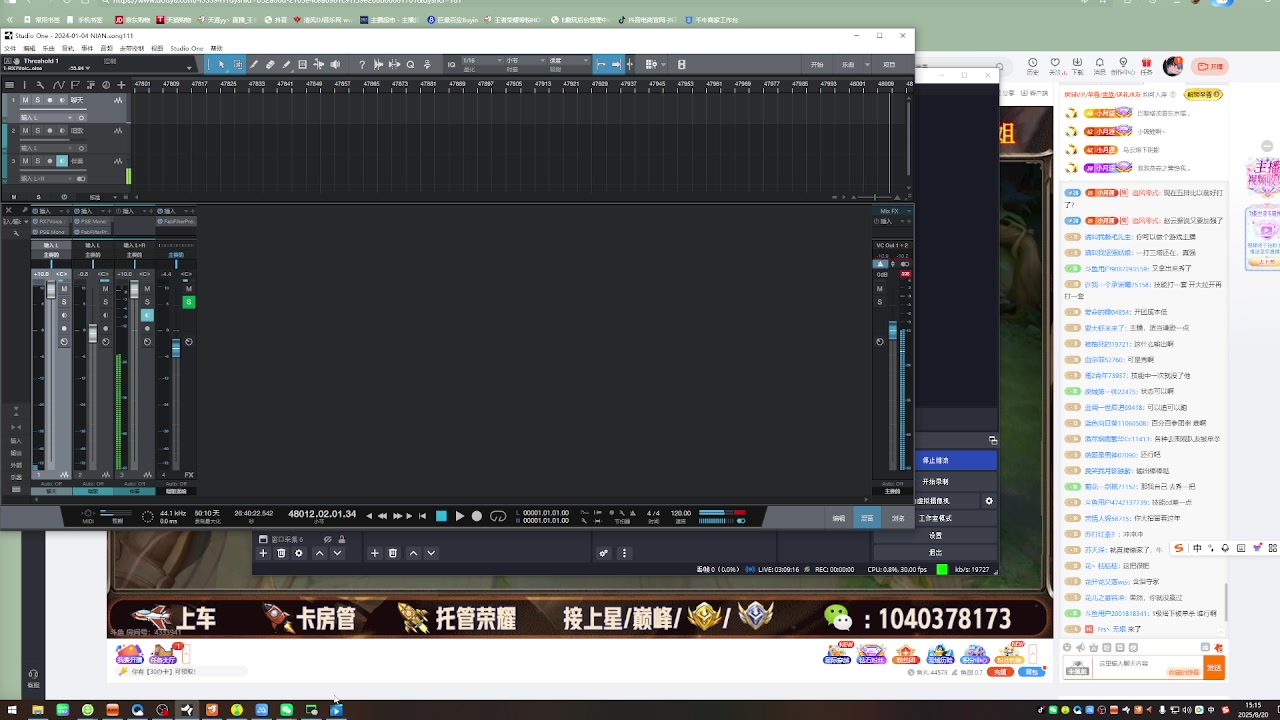The height and width of the screenshot is (720, 1280).
Task: Select the Listen speaker tool
Action: coord(335,64)
